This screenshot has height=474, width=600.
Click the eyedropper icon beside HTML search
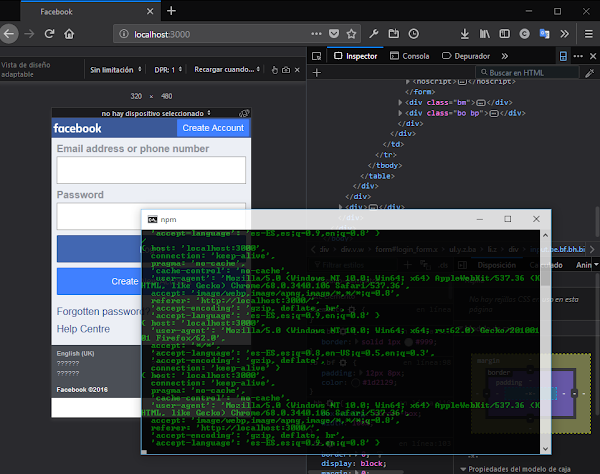pyautogui.click(x=590, y=73)
